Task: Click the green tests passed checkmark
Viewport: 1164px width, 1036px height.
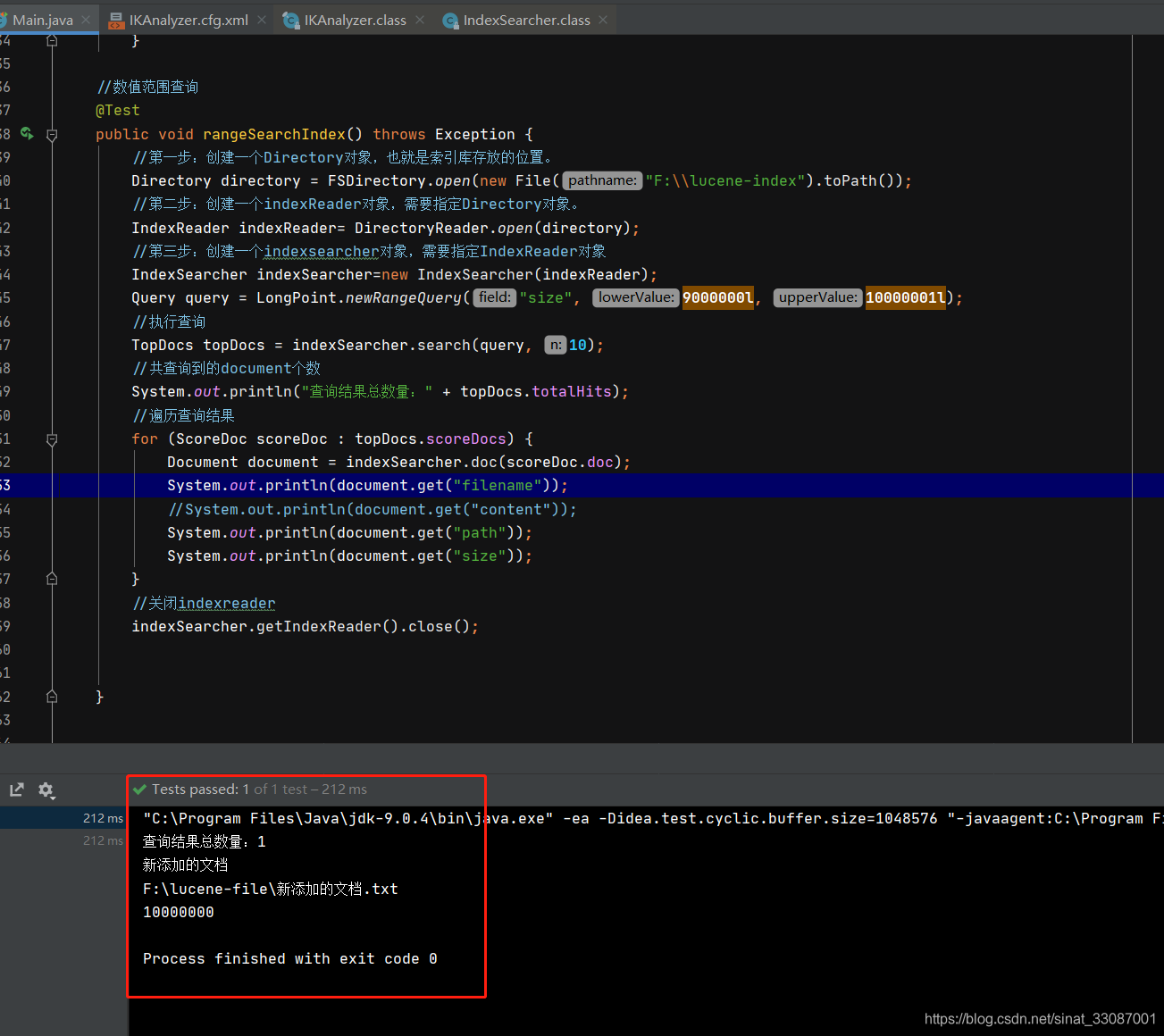Action: pyautogui.click(x=139, y=790)
